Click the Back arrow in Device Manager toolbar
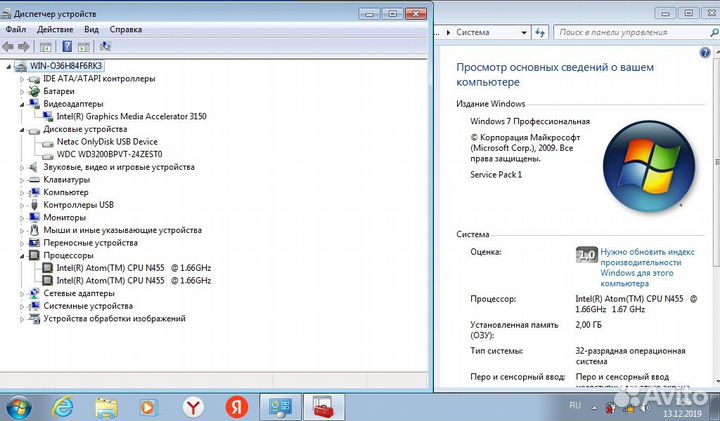The height and width of the screenshot is (421, 720). [x=8, y=46]
